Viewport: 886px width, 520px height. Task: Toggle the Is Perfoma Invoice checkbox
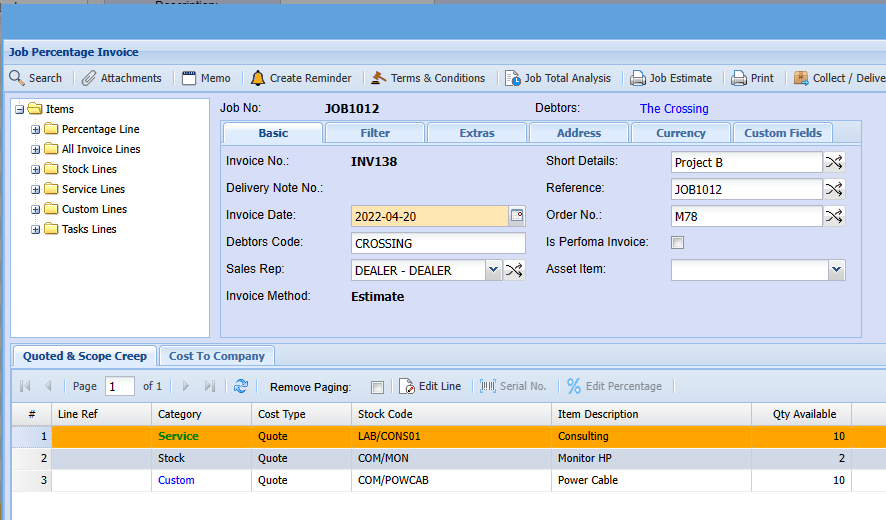(678, 242)
